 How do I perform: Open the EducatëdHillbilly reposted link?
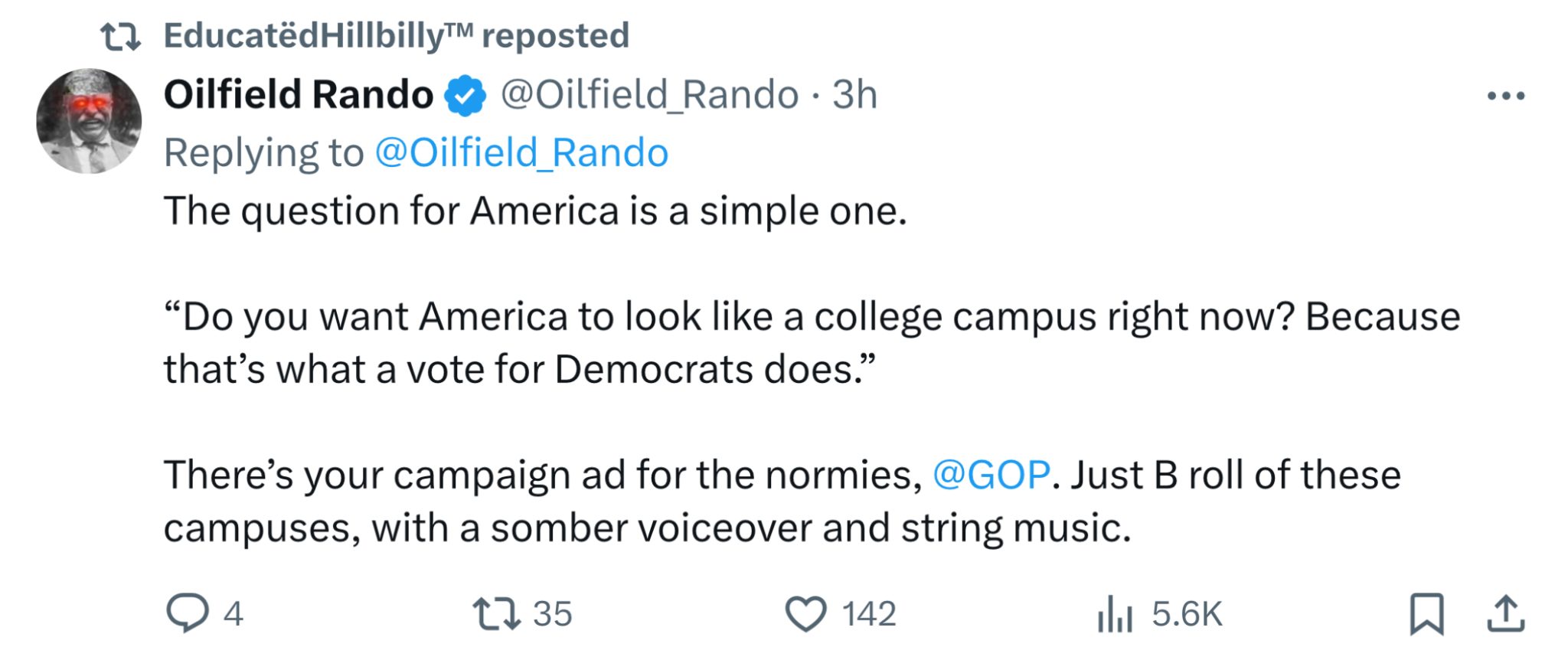pos(396,36)
